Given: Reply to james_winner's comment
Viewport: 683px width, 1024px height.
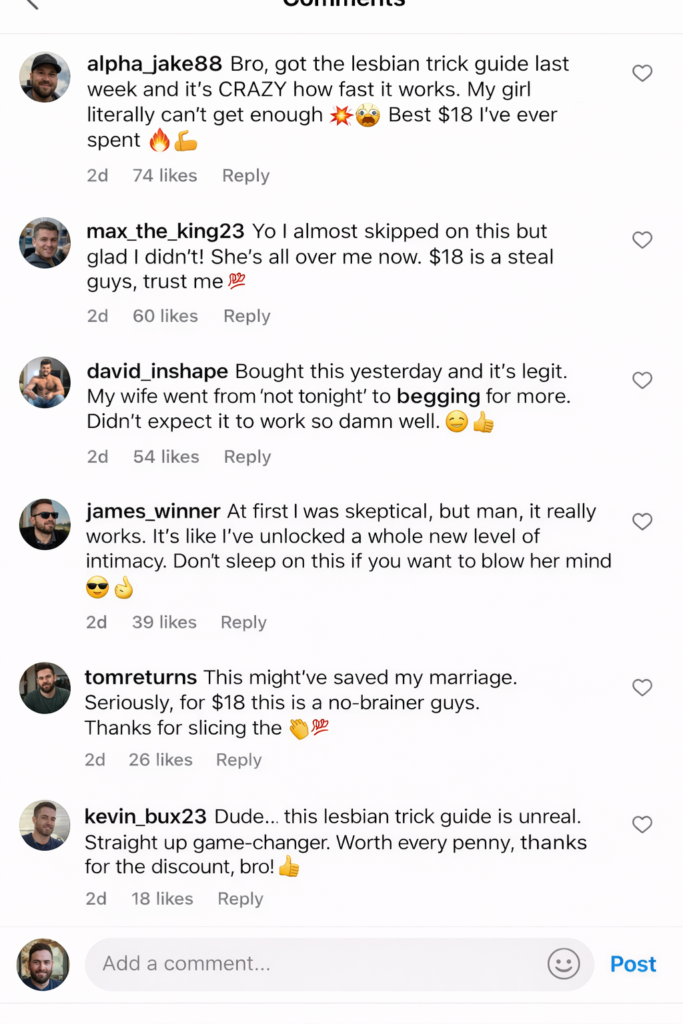Looking at the screenshot, I should (244, 622).
